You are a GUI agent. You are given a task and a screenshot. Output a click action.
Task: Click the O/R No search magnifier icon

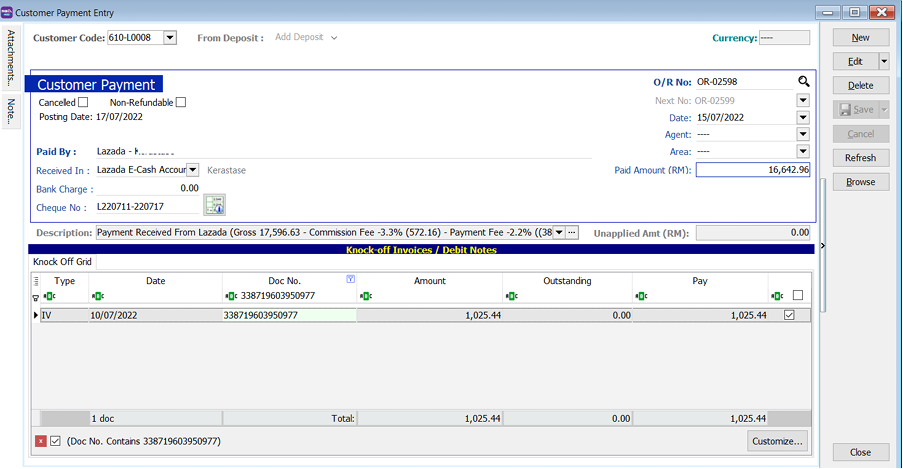pyautogui.click(x=803, y=82)
